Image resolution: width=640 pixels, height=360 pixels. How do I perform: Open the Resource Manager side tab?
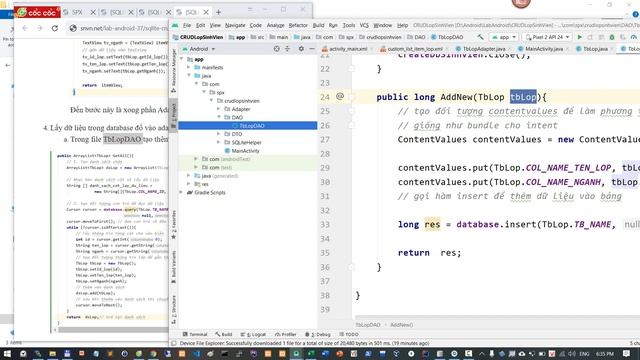173,70
